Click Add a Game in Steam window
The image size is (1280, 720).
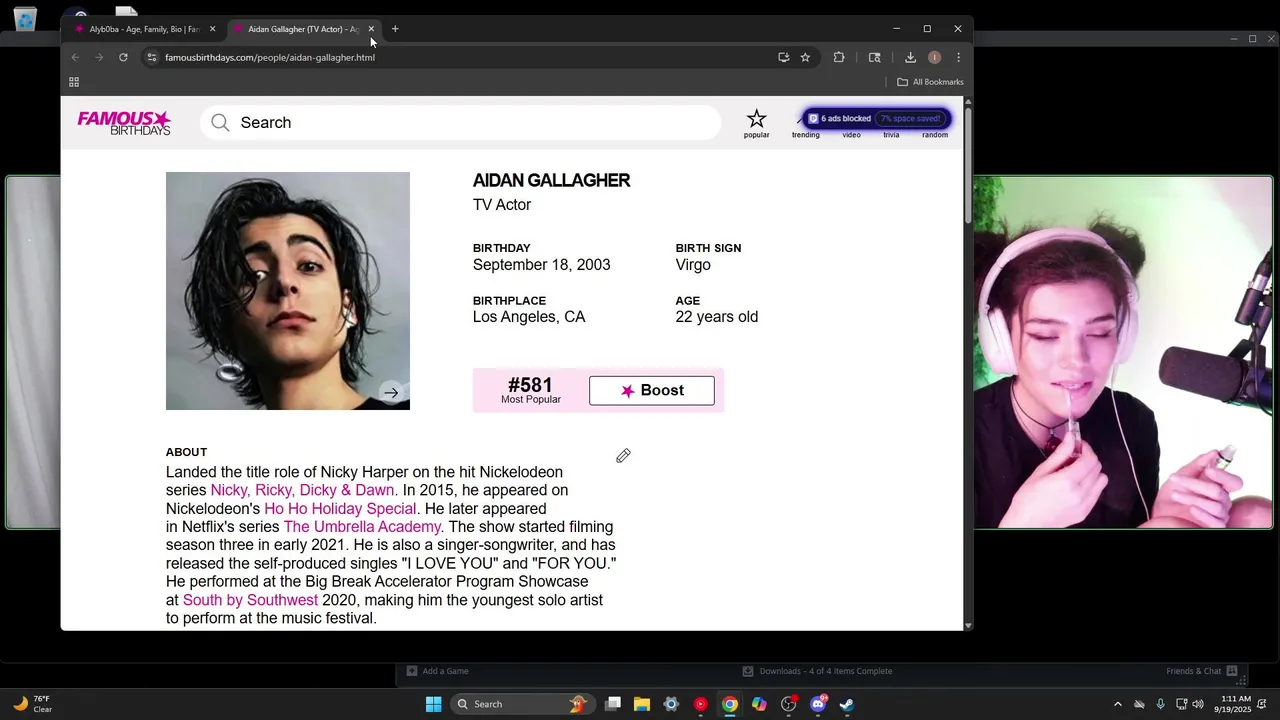pyautogui.click(x=437, y=671)
